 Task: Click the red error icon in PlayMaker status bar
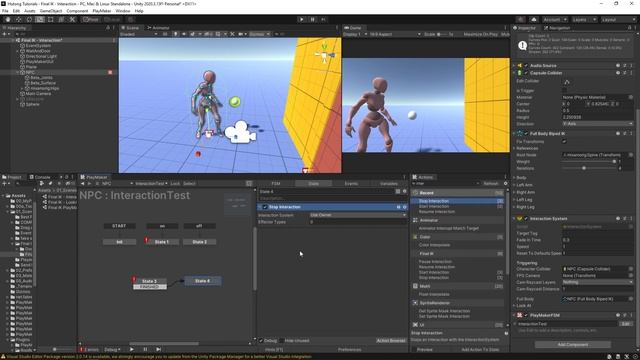[x=82, y=349]
